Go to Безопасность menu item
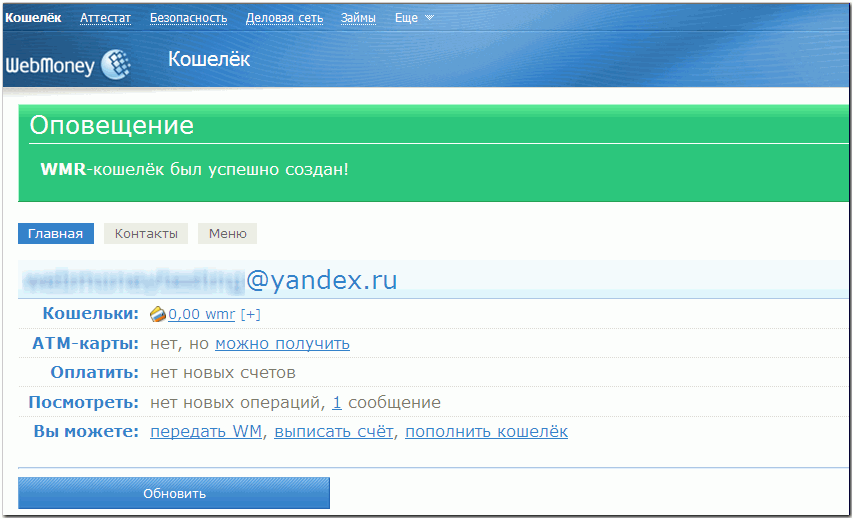This screenshot has width=853, height=519. [188, 18]
